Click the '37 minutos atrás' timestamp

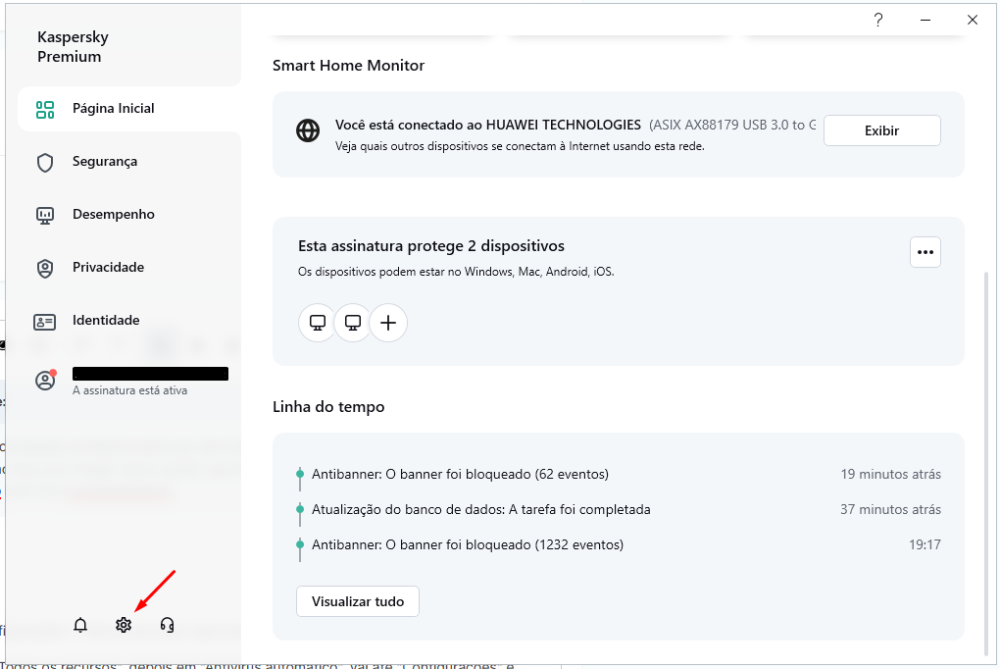click(x=890, y=510)
